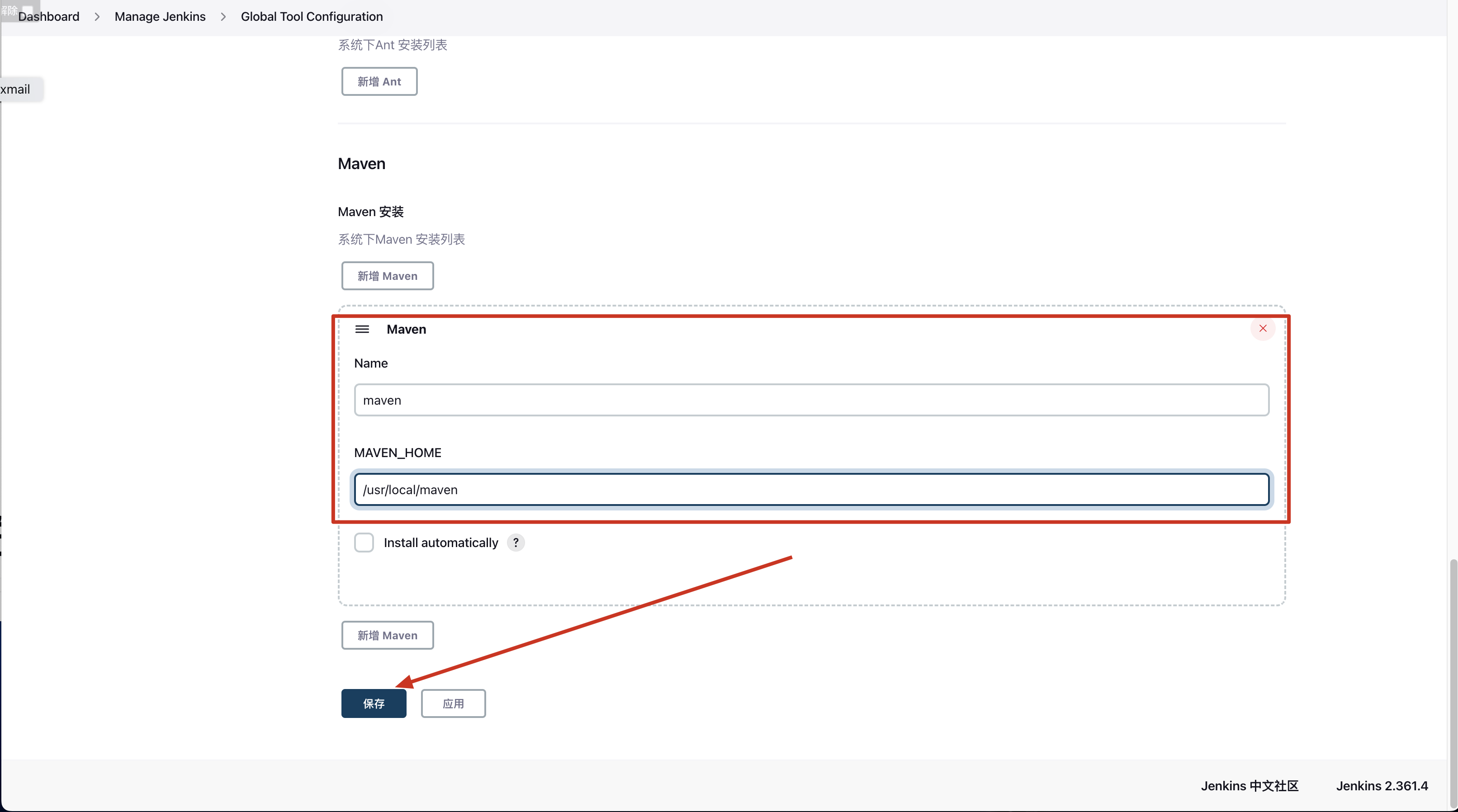Screen dimensions: 1458x812
Task: Click the 新增 Ant button
Action: pos(379,81)
